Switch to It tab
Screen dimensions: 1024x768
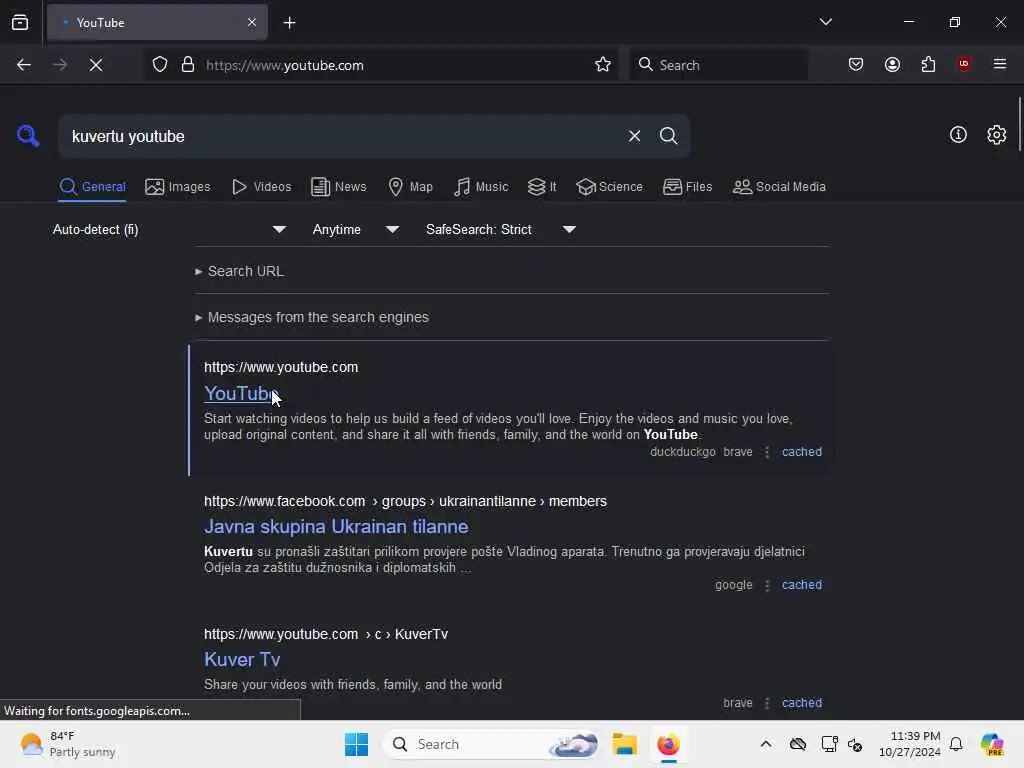542,187
